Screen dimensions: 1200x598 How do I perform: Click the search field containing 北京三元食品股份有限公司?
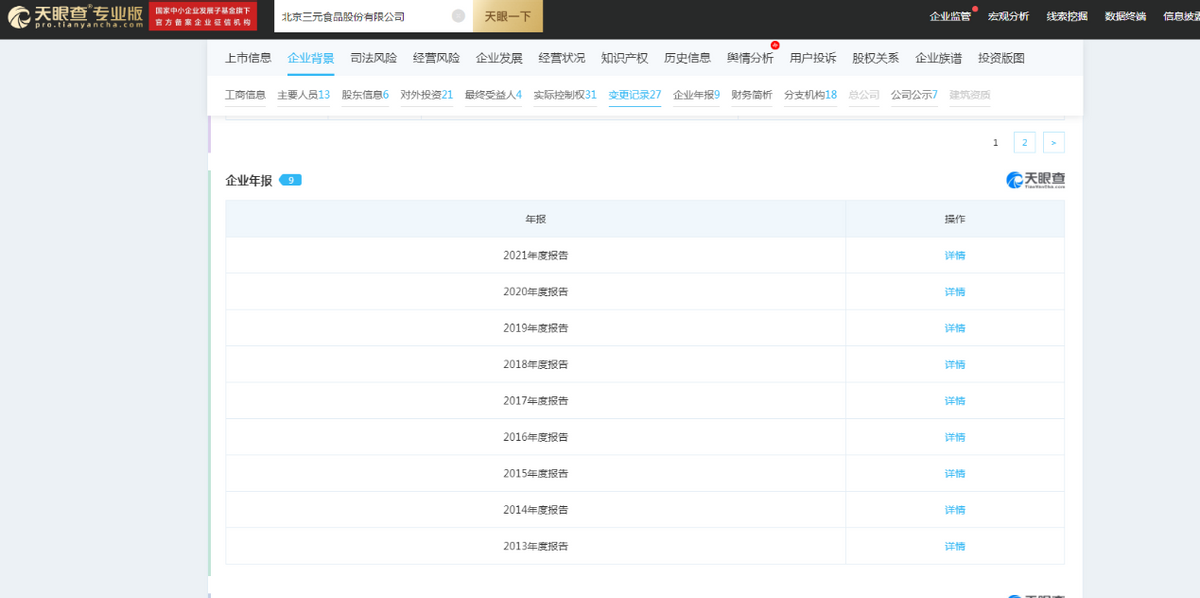tap(373, 16)
